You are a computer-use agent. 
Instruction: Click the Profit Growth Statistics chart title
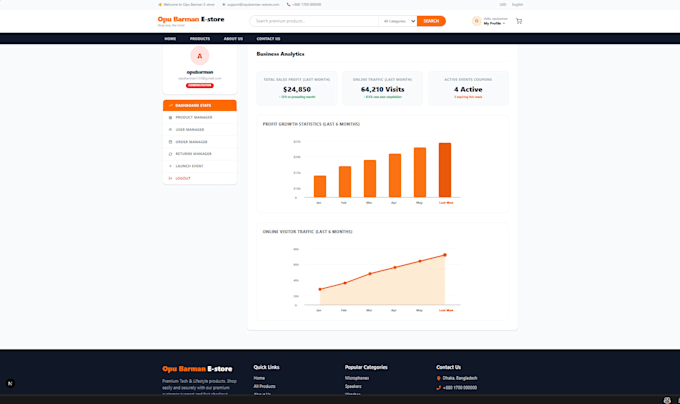pyautogui.click(x=311, y=124)
